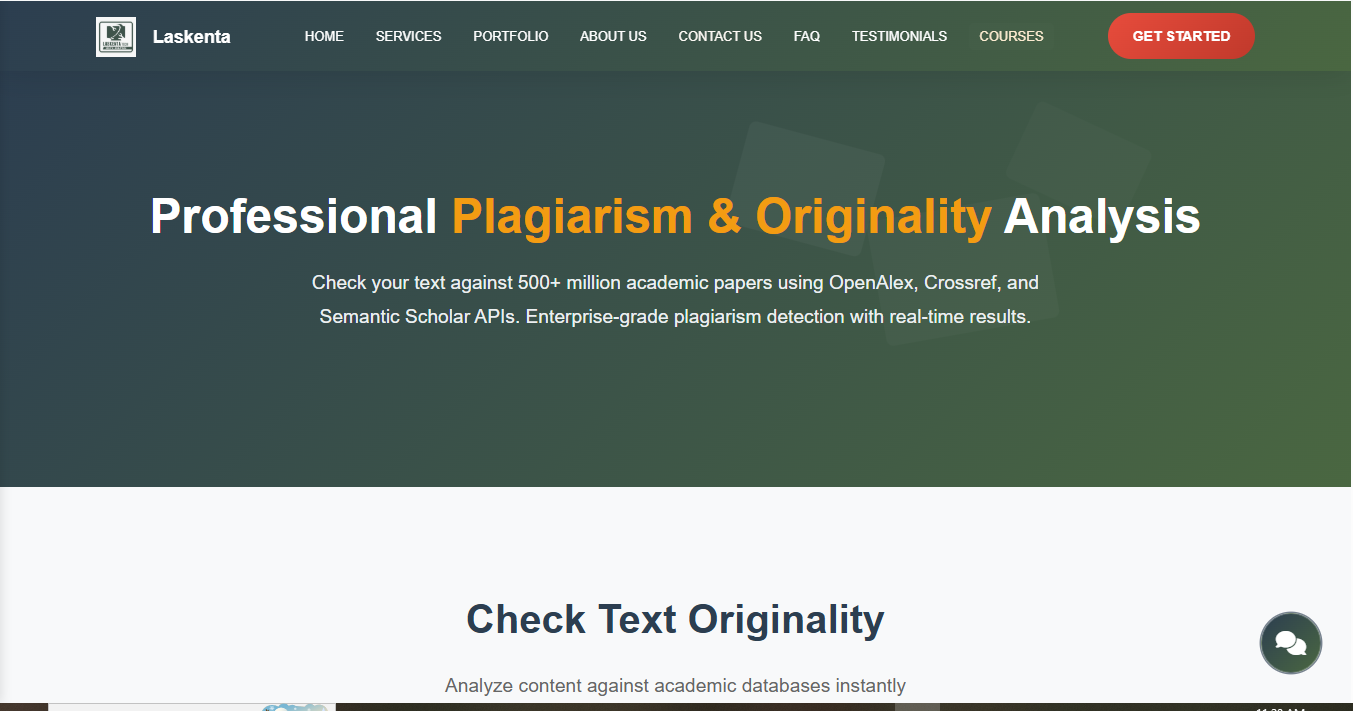The image size is (1353, 711).
Task: Click the GET STARTED button
Action: point(1181,35)
